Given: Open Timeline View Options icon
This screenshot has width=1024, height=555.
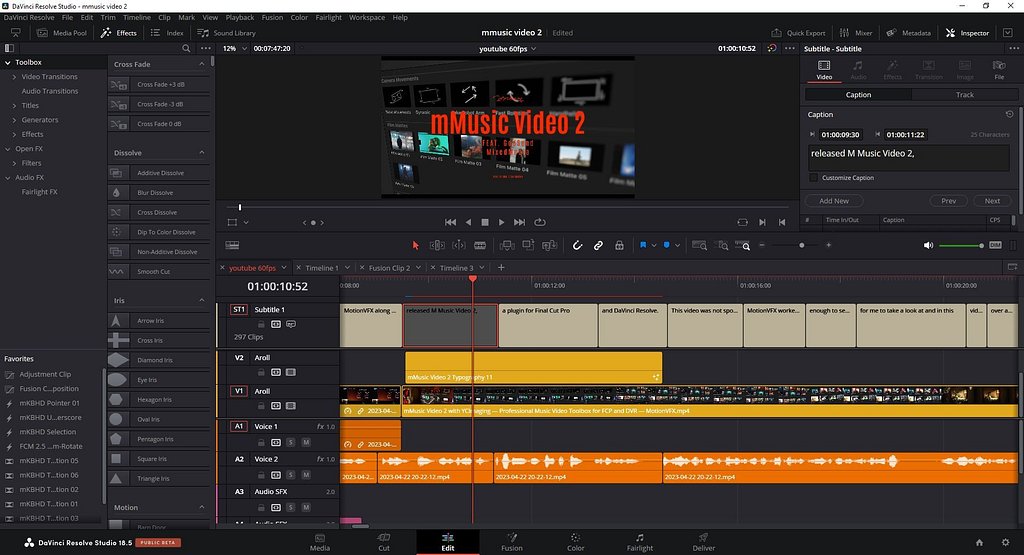Looking at the screenshot, I should (x=232, y=246).
